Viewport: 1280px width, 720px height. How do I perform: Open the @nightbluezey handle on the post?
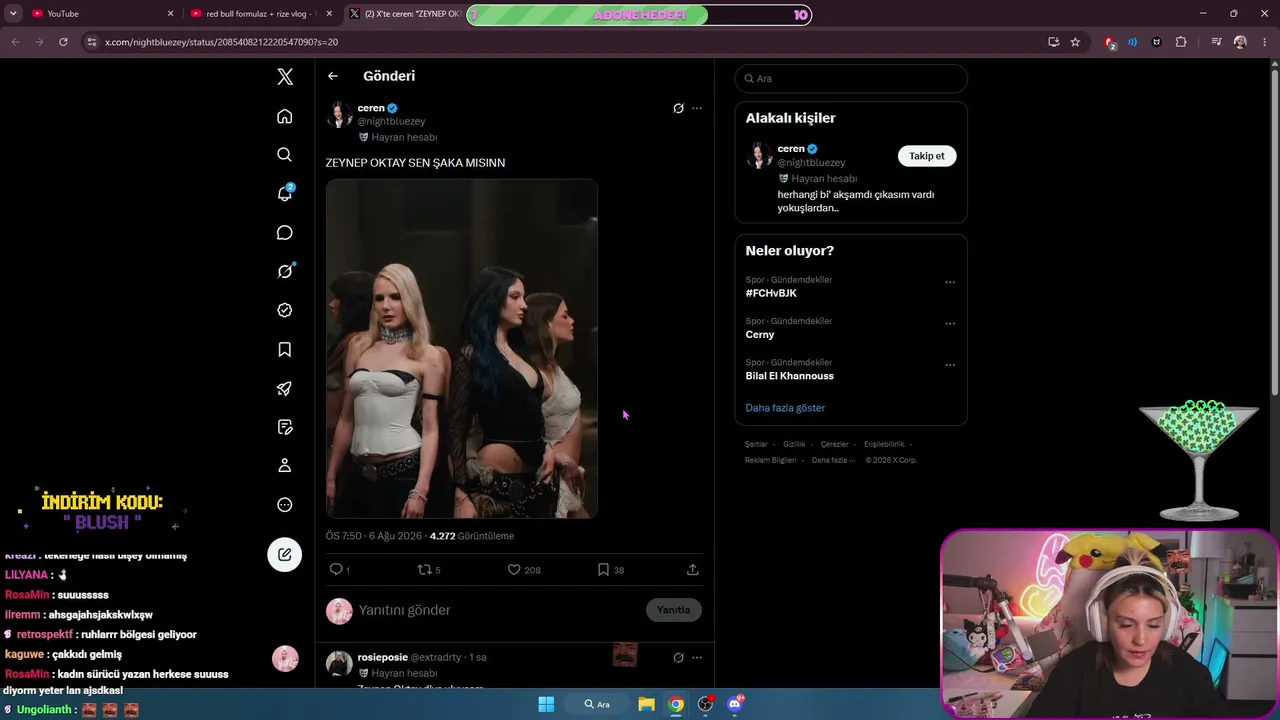click(x=392, y=122)
